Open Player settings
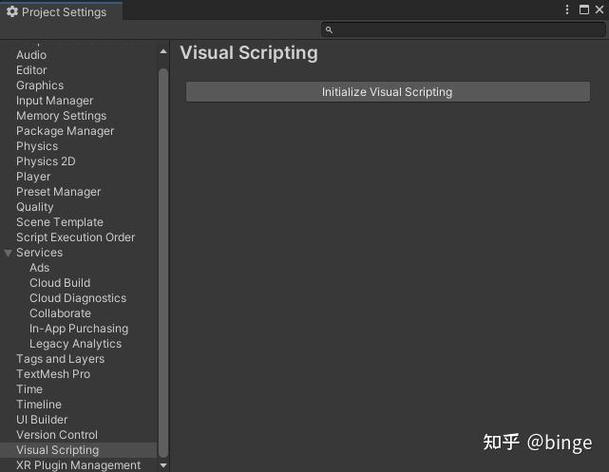609x472 pixels. click(x=33, y=176)
